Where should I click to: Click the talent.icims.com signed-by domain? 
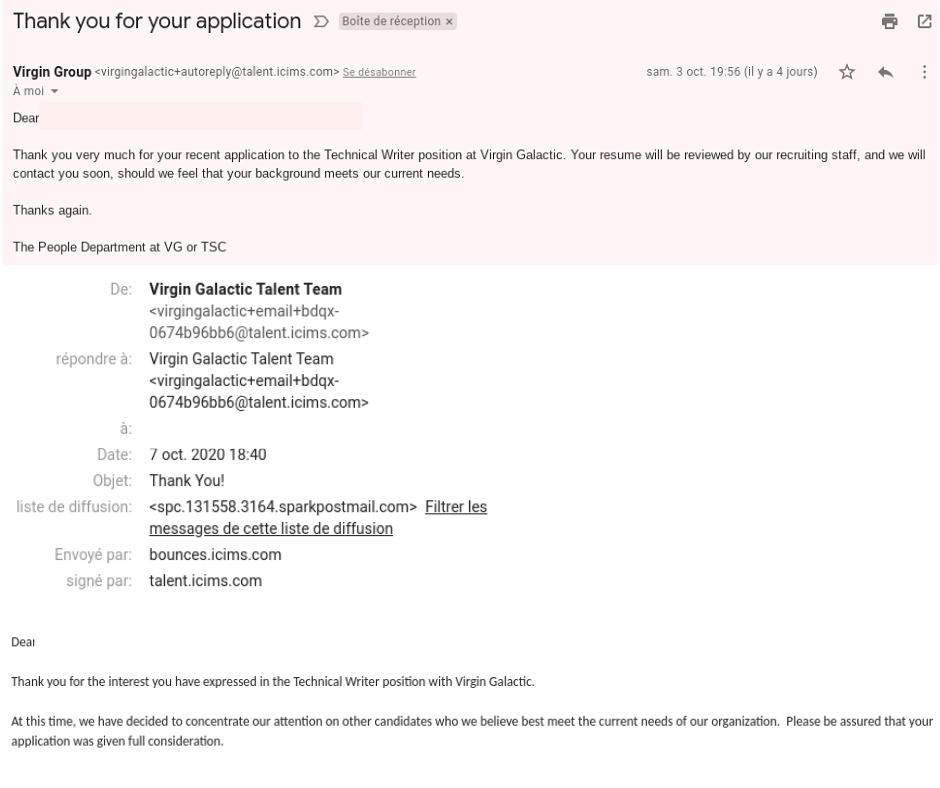coord(206,581)
